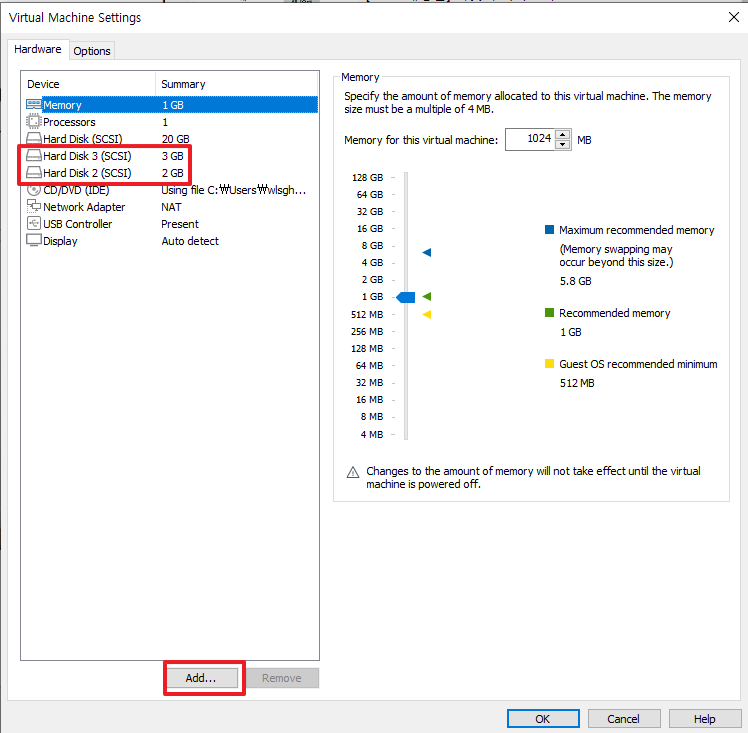748x733 pixels.
Task: Click the Add... button
Action: tap(201, 678)
